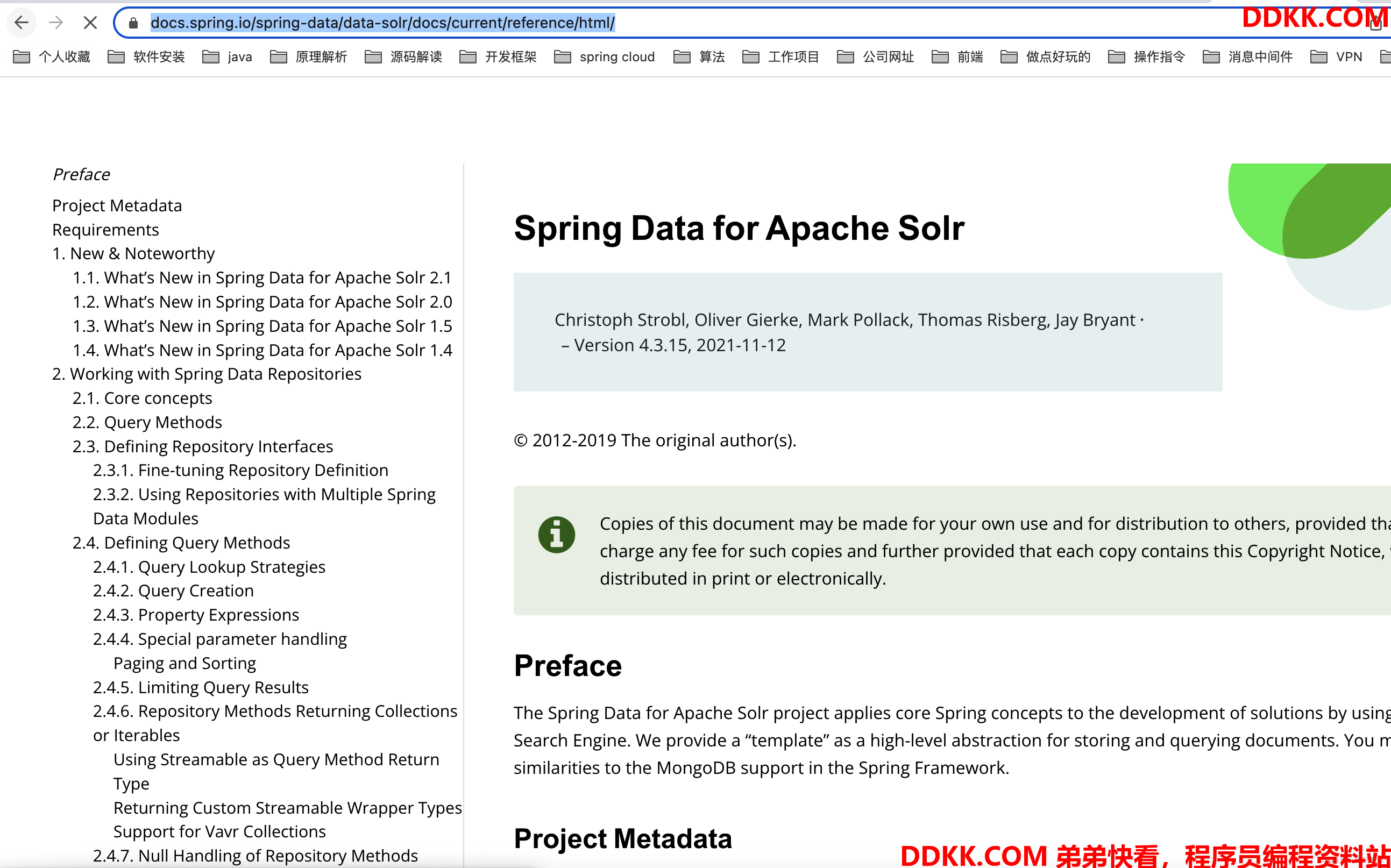Open What's New in Apache Solr 1.5

point(262,325)
